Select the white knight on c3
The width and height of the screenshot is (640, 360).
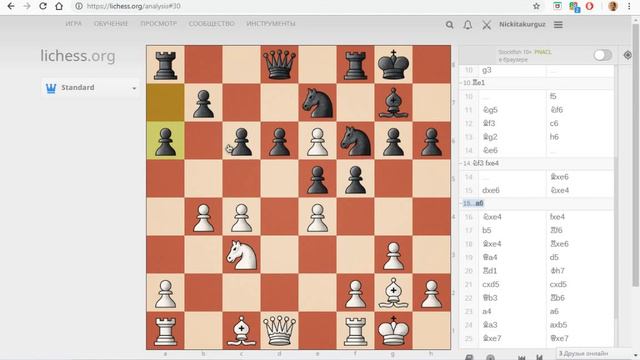pyautogui.click(x=242, y=255)
